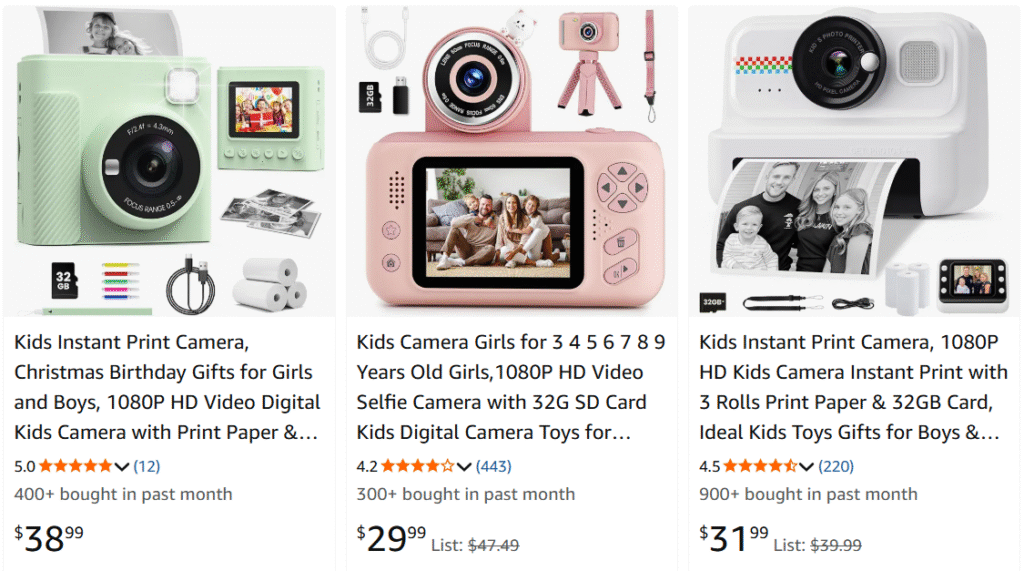Click the $39.99 list price text
The image size is (1024, 571).
(835, 545)
